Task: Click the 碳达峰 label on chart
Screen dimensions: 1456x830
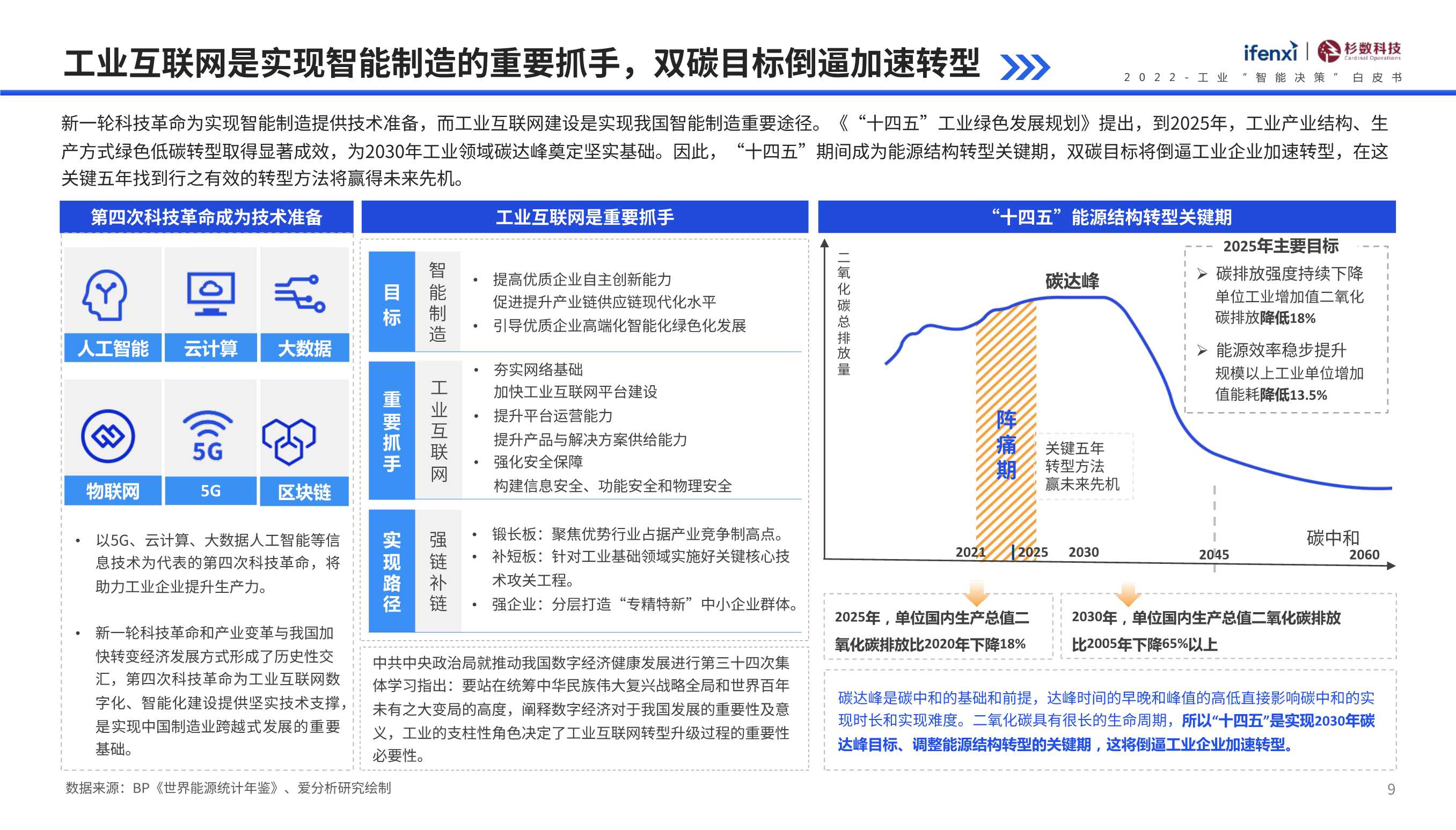Action: (x=1072, y=281)
